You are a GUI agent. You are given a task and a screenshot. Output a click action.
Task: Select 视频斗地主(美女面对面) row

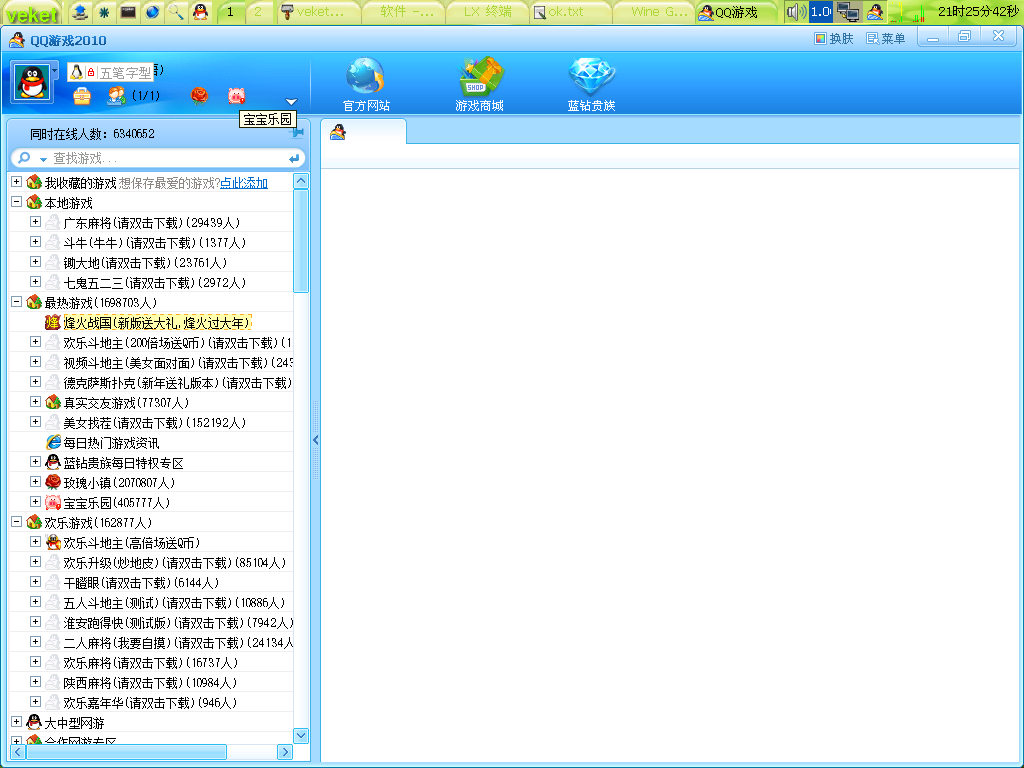pos(178,362)
